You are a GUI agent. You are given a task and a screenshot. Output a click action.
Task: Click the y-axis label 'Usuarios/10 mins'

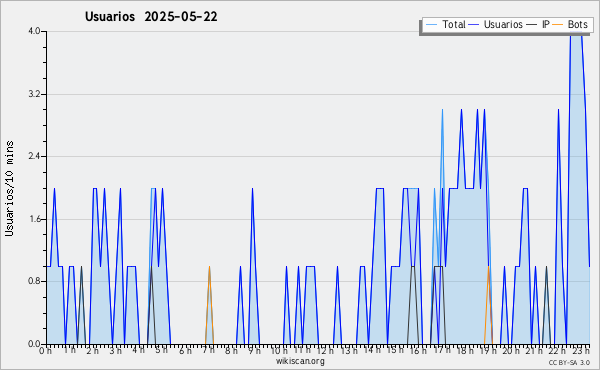9,188
